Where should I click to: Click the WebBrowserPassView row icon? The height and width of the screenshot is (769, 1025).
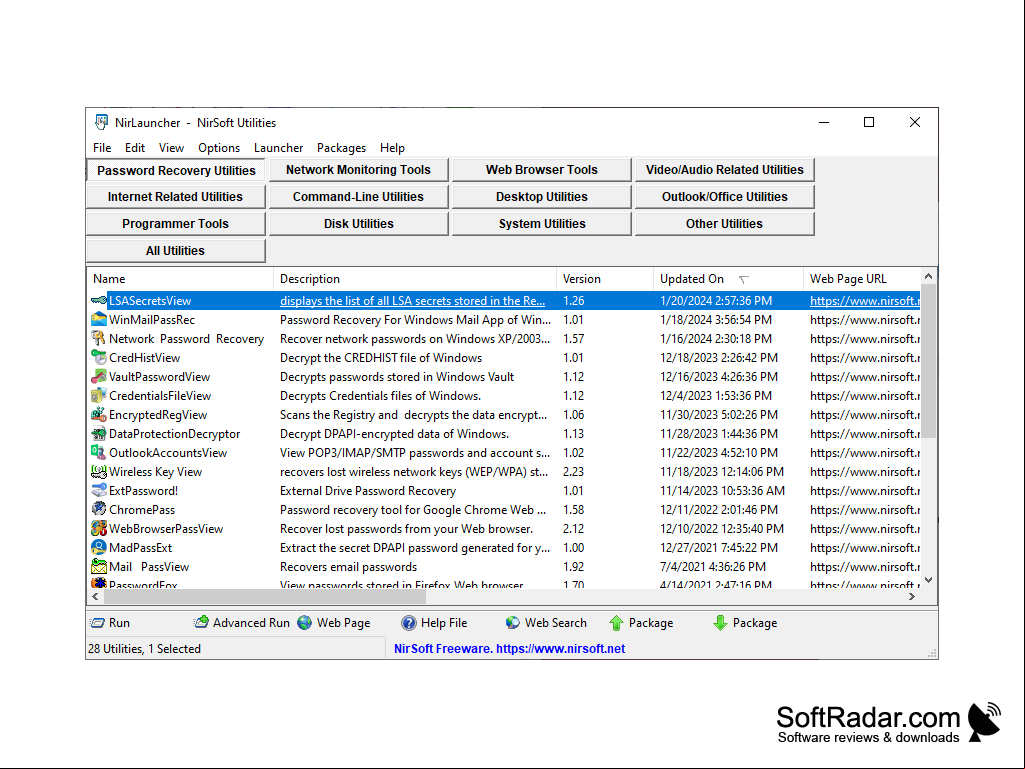[x=99, y=528]
